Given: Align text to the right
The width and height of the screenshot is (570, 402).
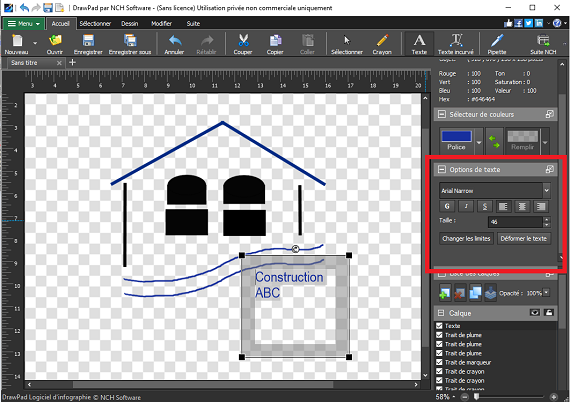Looking at the screenshot, I should click(x=541, y=206).
